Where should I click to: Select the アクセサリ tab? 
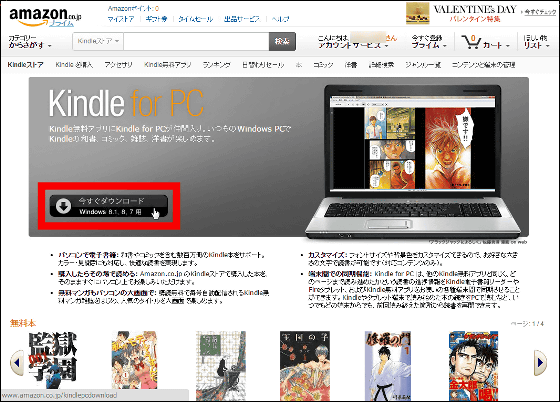tap(118, 65)
